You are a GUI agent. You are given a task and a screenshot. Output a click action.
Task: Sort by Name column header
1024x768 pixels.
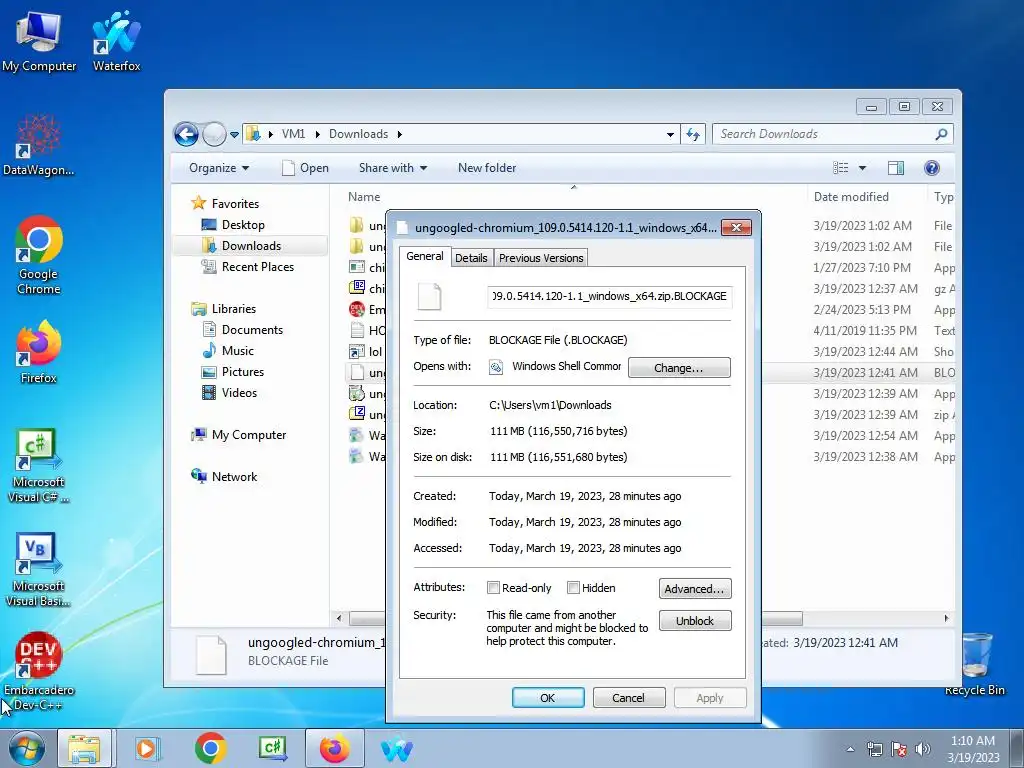pos(364,197)
